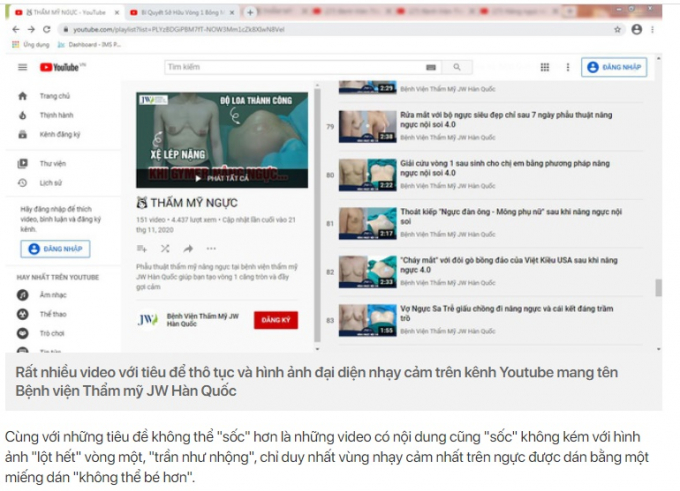The height and width of the screenshot is (491, 680).
Task: Play all via PHÁT TẤT CẢ overlay
Action: coord(222,178)
